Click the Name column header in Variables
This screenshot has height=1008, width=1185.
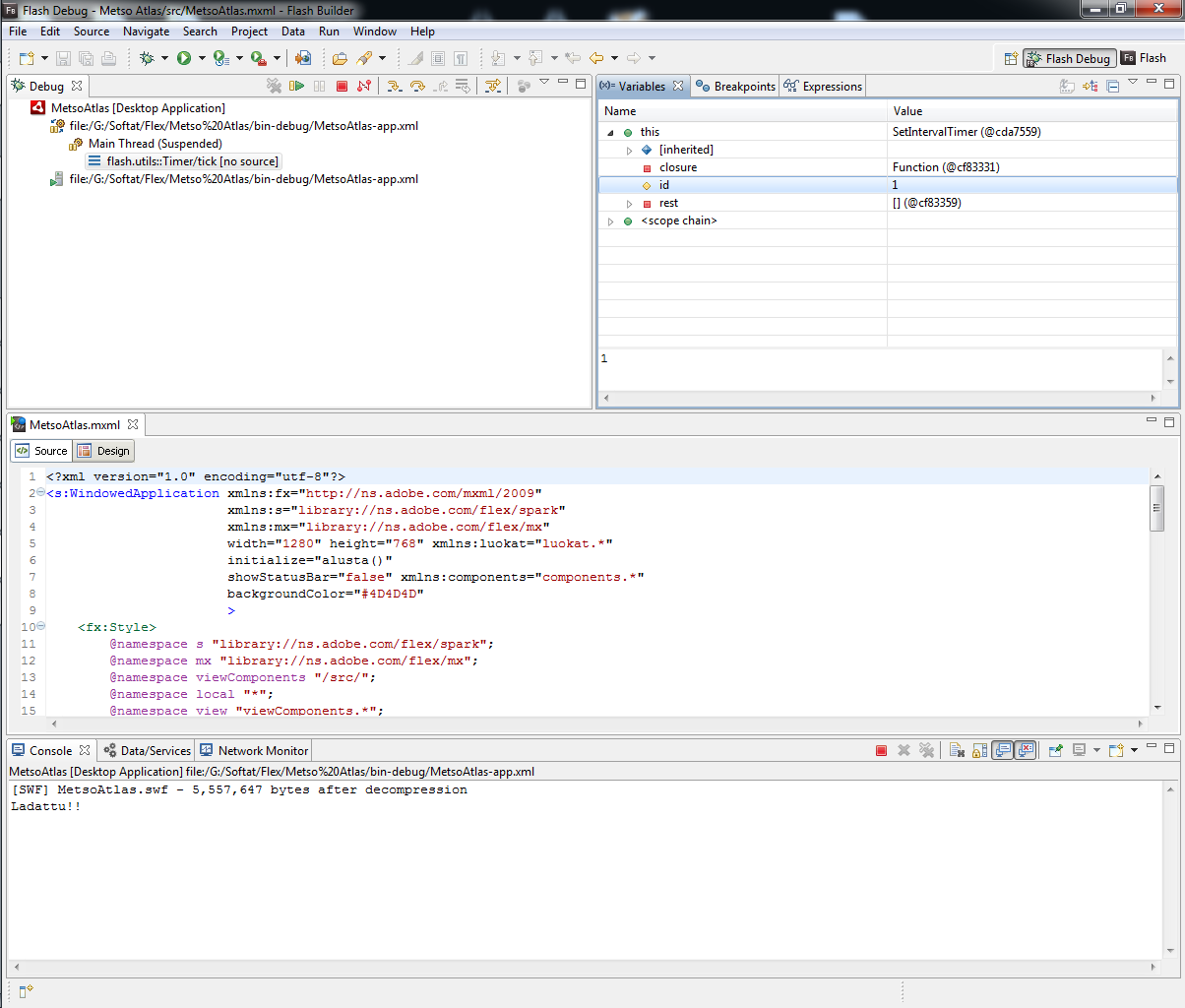742,111
